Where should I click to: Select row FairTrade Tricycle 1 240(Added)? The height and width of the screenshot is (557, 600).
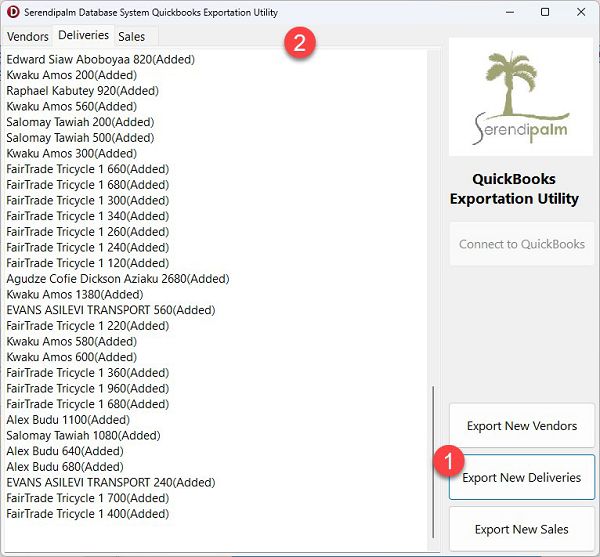[x=88, y=248]
